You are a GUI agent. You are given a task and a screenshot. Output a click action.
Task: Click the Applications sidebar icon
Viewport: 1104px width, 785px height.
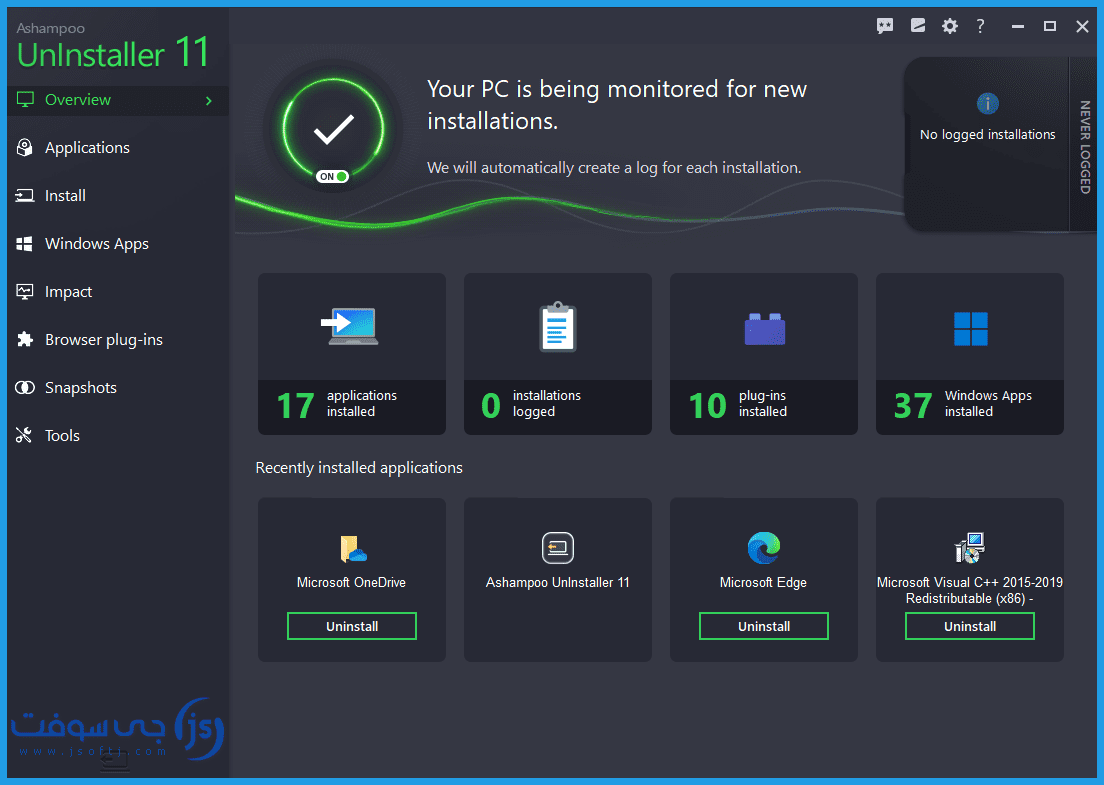[x=25, y=148]
